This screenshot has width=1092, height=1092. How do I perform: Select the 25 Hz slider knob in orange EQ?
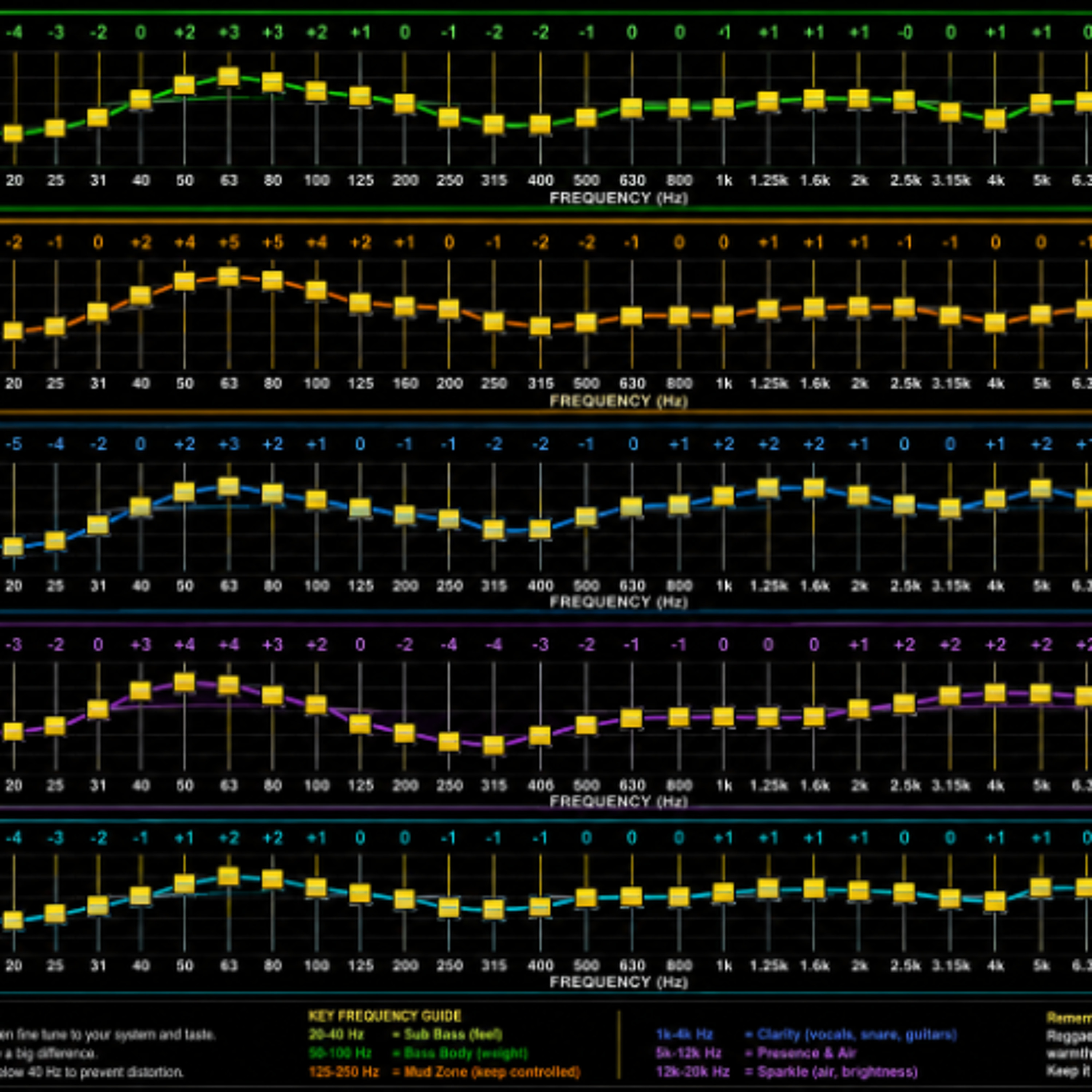(x=55, y=326)
